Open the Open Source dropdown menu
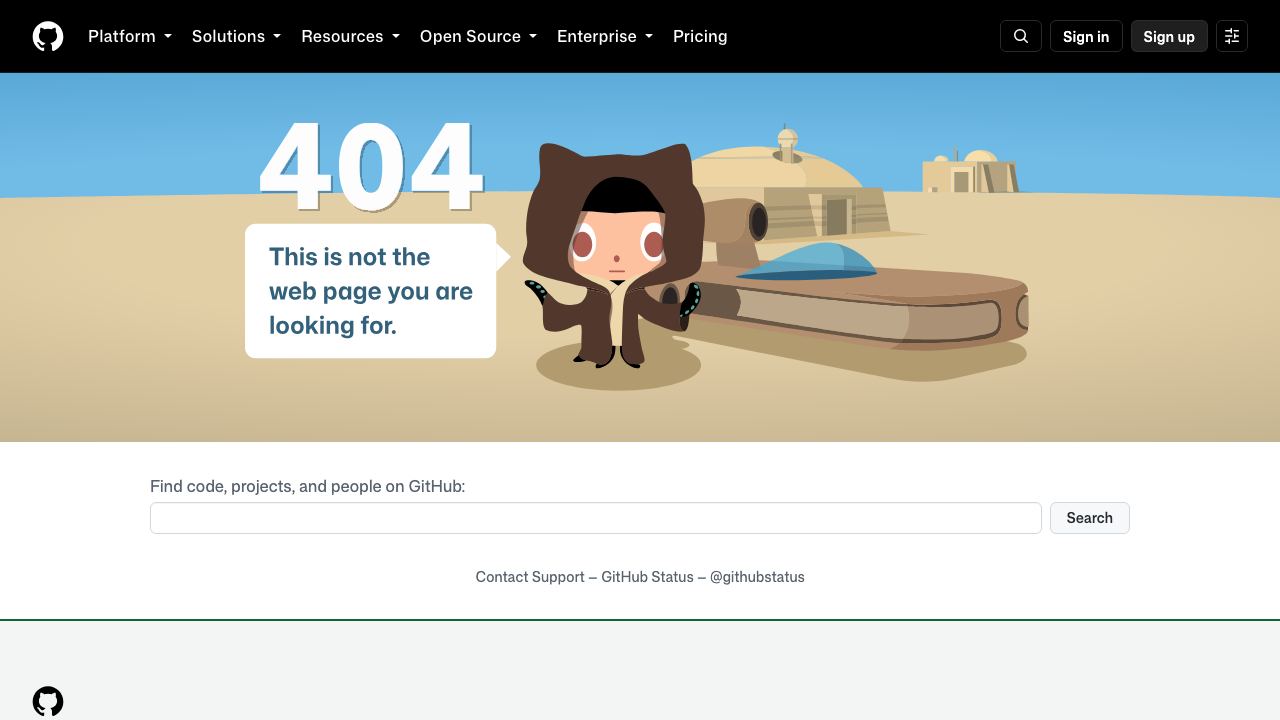Image resolution: width=1280 pixels, height=720 pixels. pyautogui.click(x=478, y=36)
